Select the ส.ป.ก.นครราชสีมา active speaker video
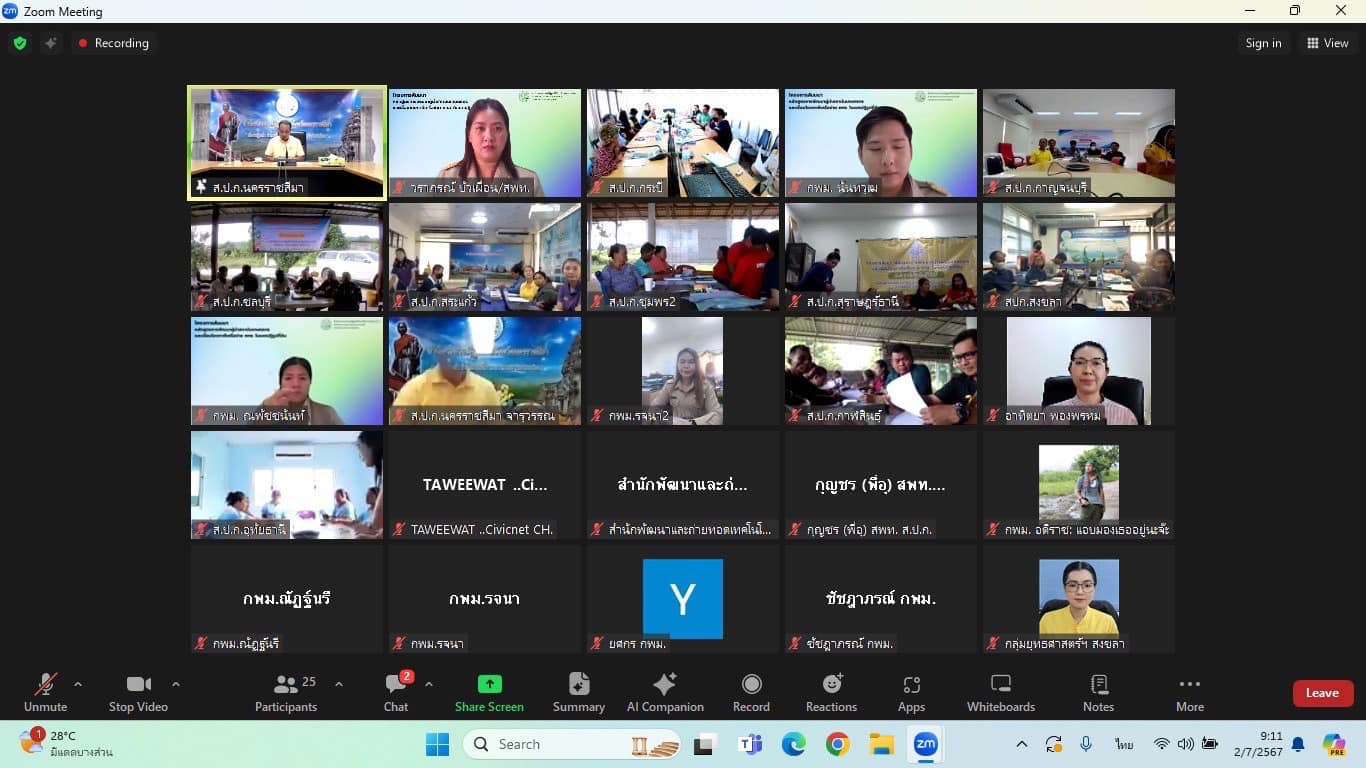Viewport: 1366px width, 768px height. pyautogui.click(x=287, y=143)
